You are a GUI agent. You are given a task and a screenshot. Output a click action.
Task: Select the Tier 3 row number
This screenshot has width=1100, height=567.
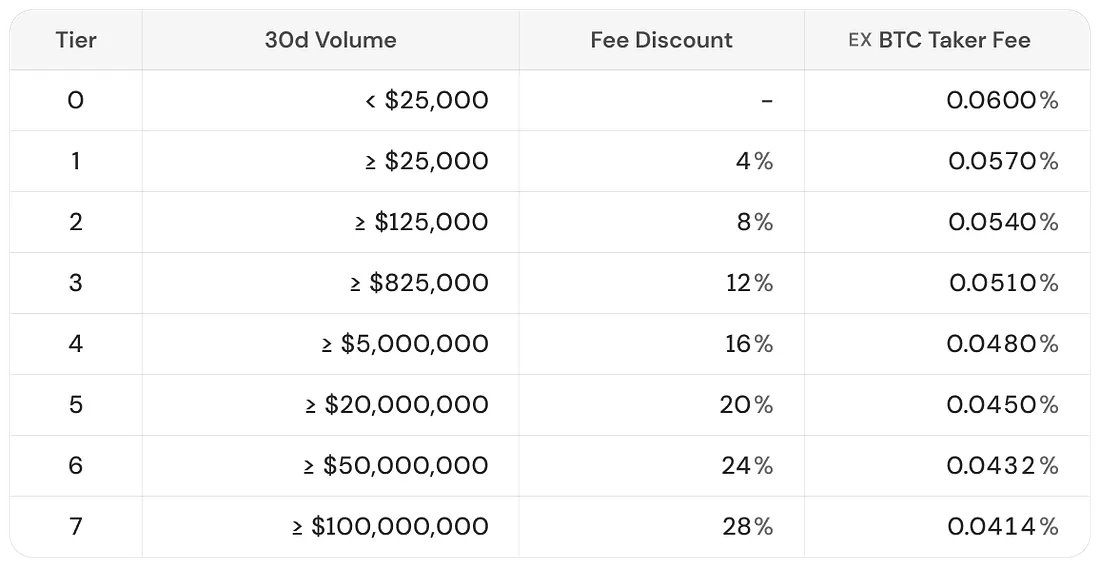76,283
